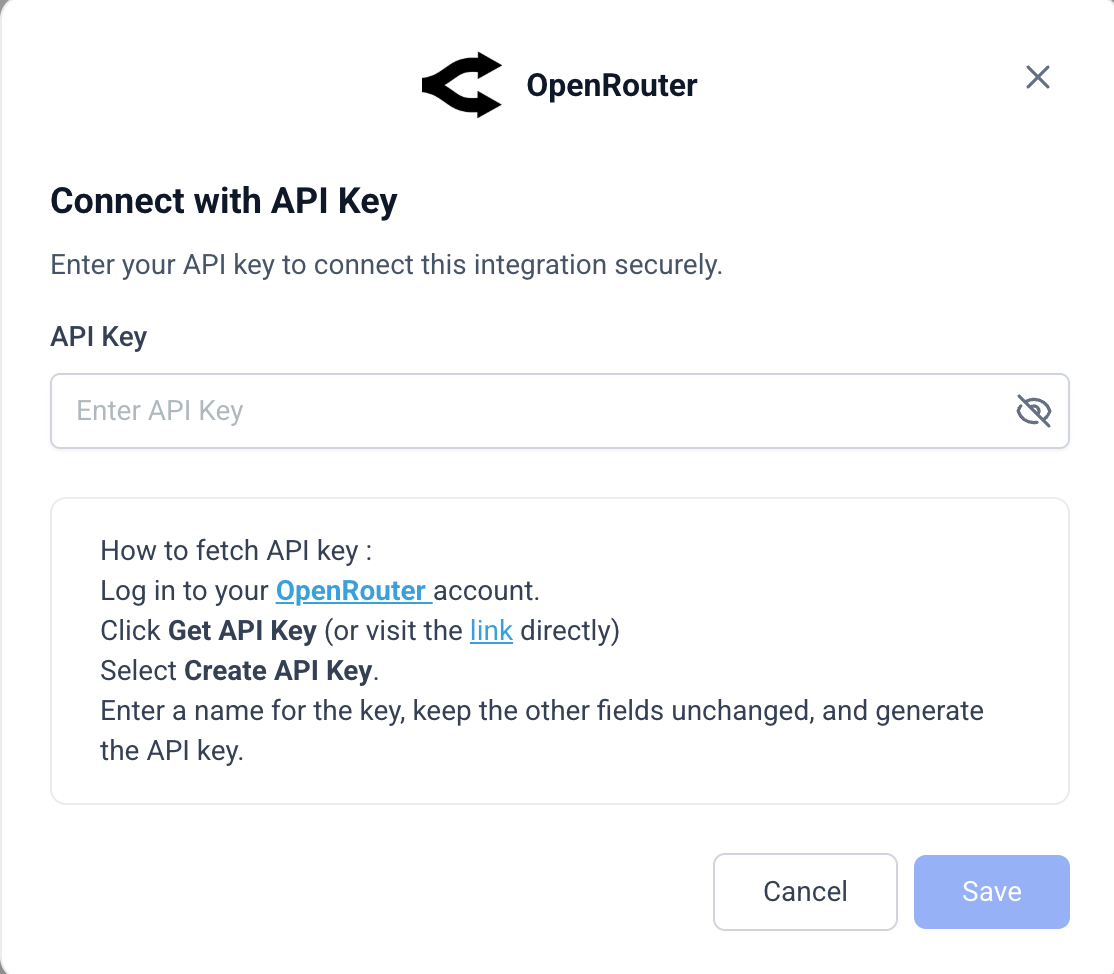The height and width of the screenshot is (974, 1114).
Task: Click the bold 'Create API Key' text
Action: (x=278, y=671)
